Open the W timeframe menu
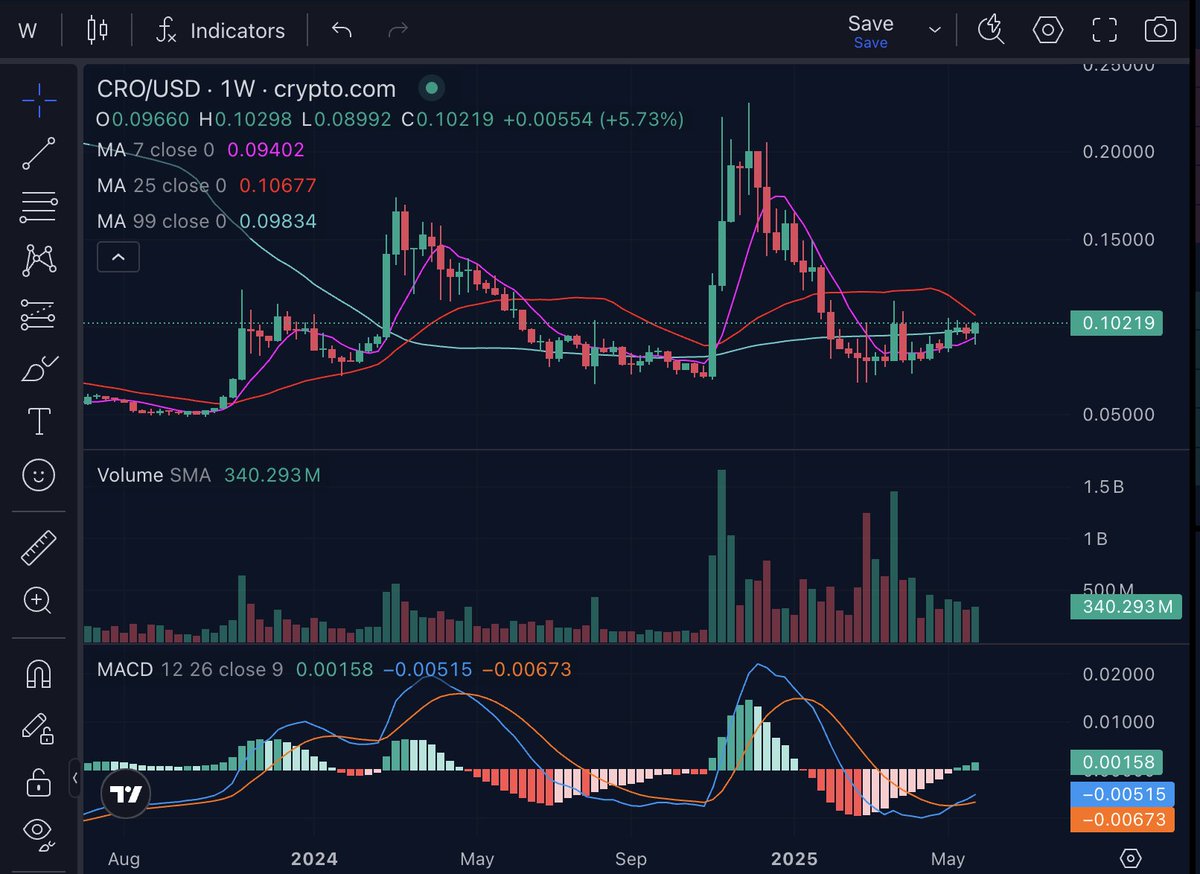Screen dimensions: 1200x874 point(27,30)
